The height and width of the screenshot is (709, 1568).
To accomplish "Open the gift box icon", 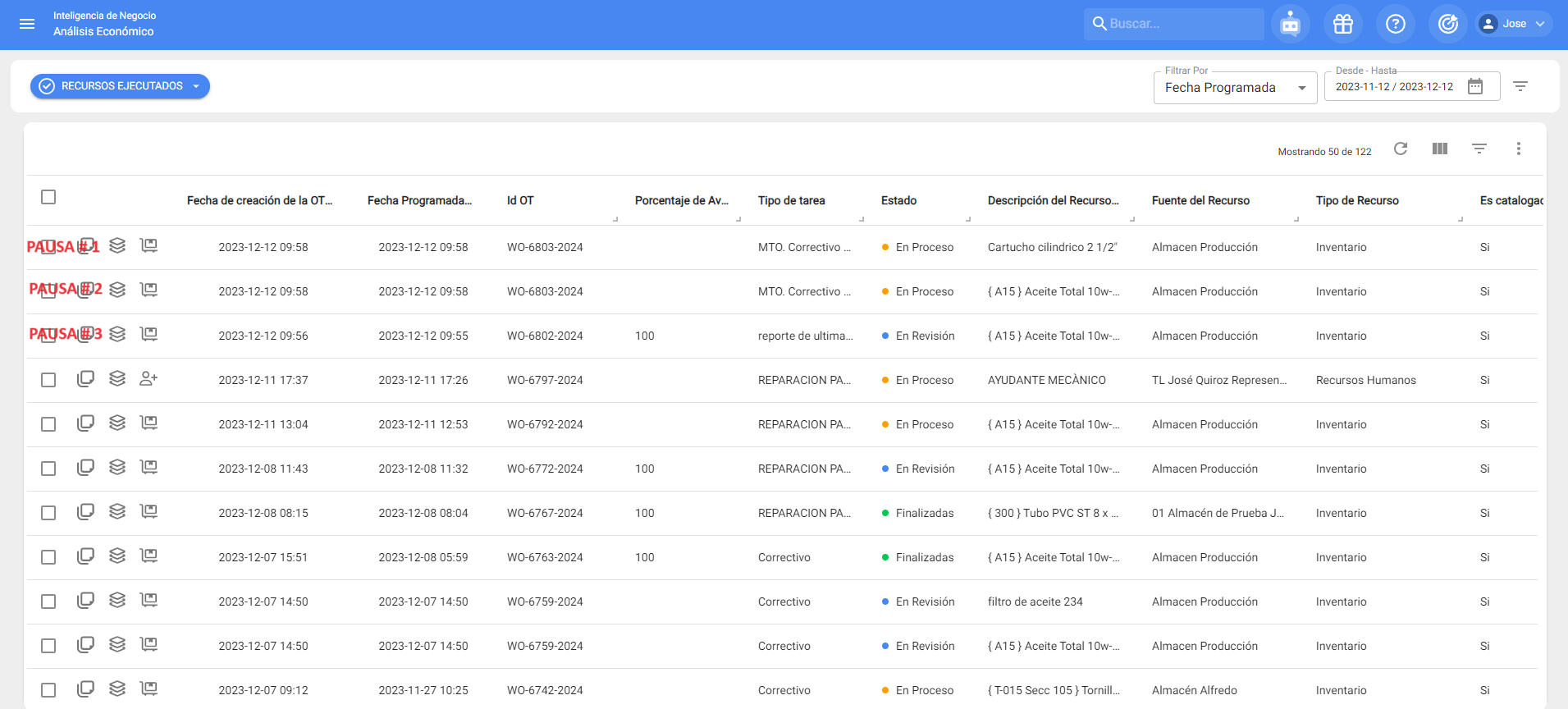I will [1342, 24].
